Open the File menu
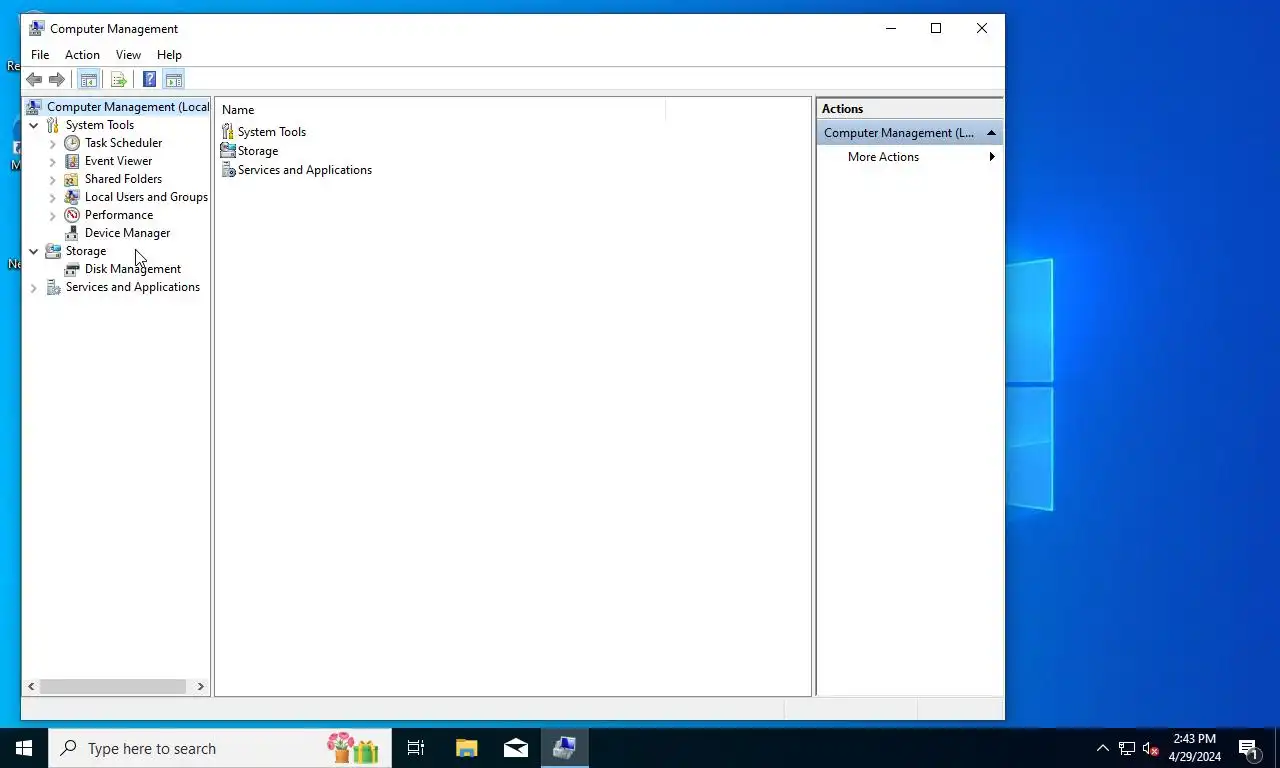 (x=40, y=55)
